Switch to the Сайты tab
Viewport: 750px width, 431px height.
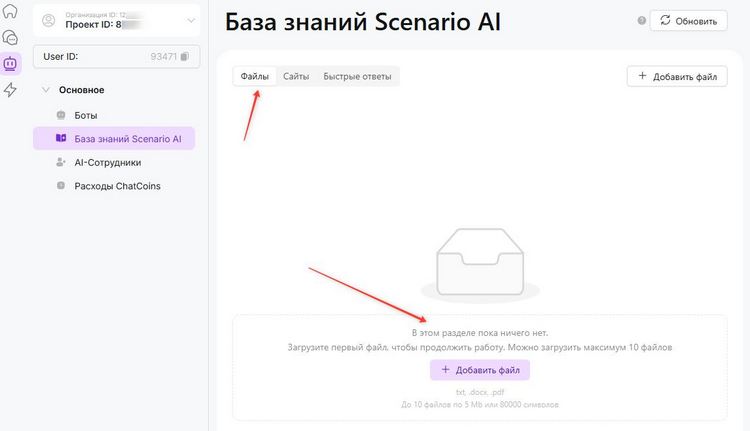pos(296,76)
